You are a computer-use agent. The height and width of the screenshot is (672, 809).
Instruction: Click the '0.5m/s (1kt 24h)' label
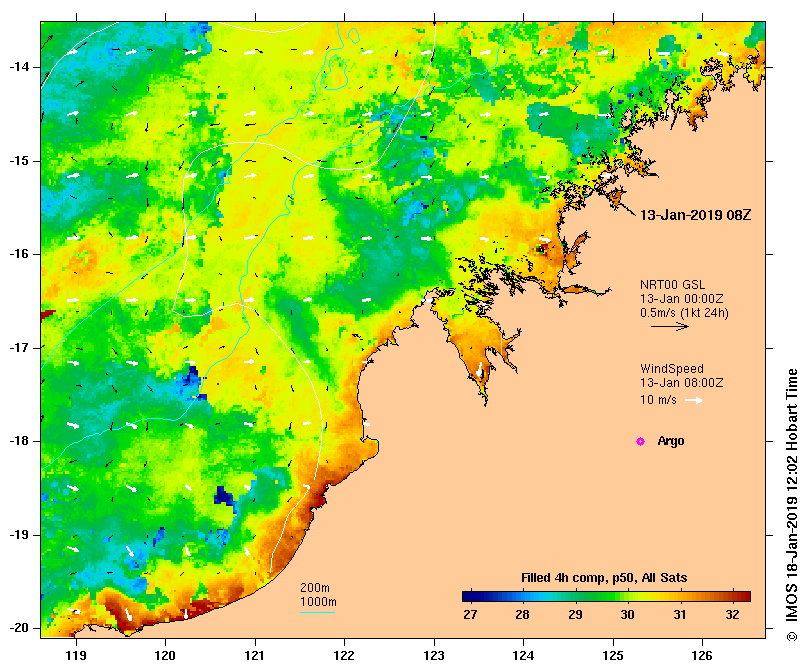click(684, 313)
